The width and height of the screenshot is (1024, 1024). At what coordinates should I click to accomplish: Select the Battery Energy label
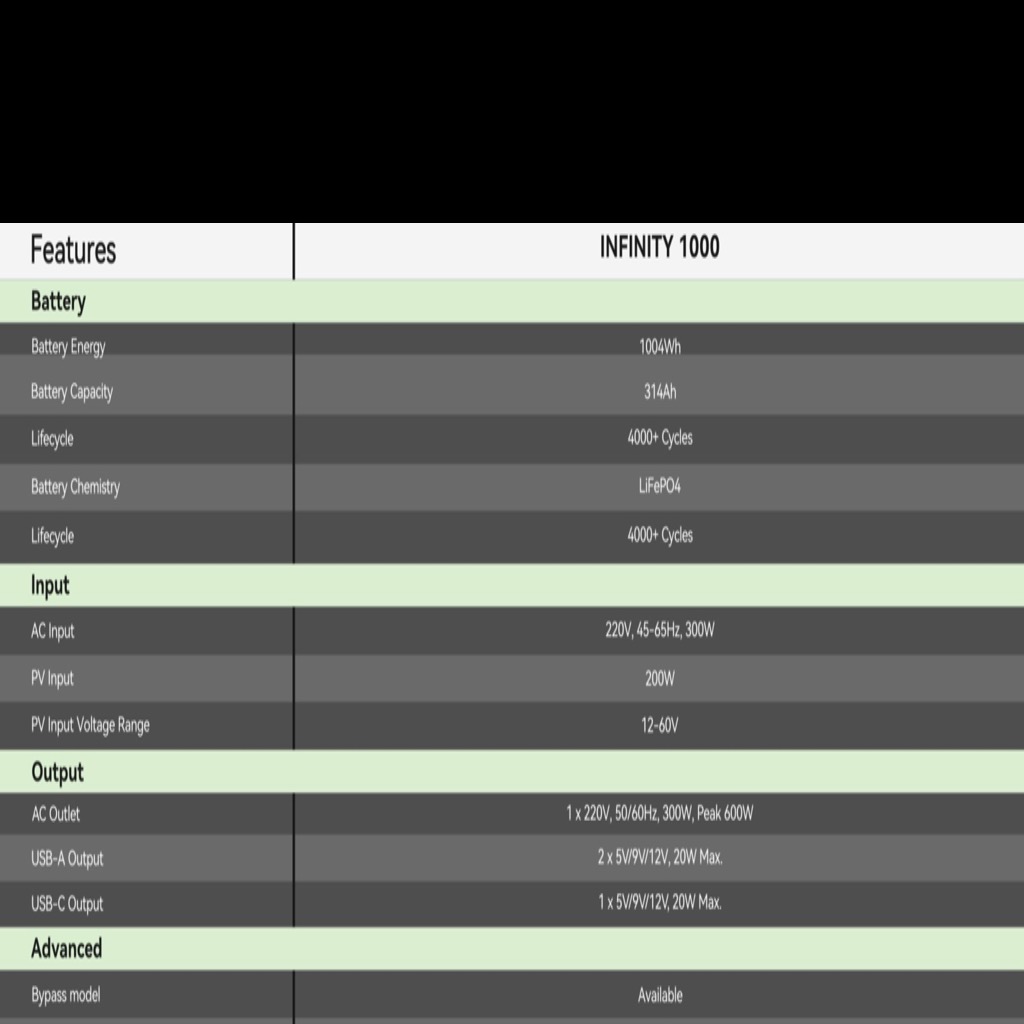(68, 347)
